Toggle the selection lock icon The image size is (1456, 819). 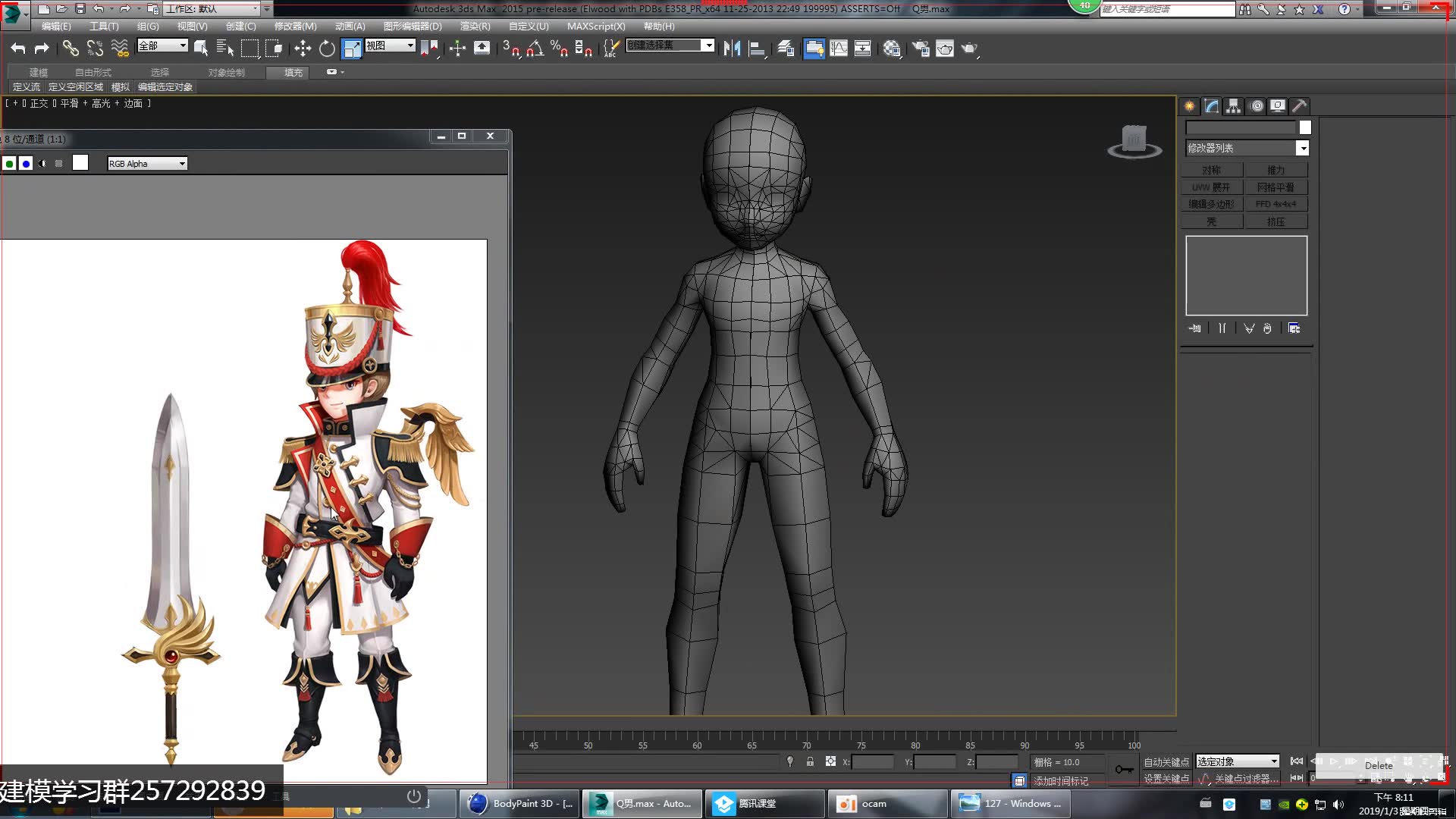pyautogui.click(x=810, y=761)
